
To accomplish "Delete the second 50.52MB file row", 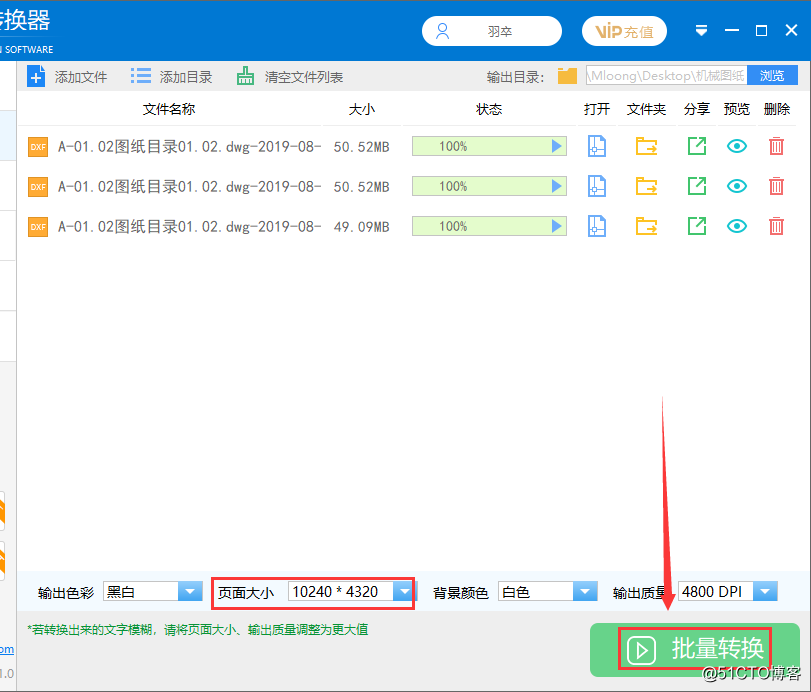I will pos(776,186).
